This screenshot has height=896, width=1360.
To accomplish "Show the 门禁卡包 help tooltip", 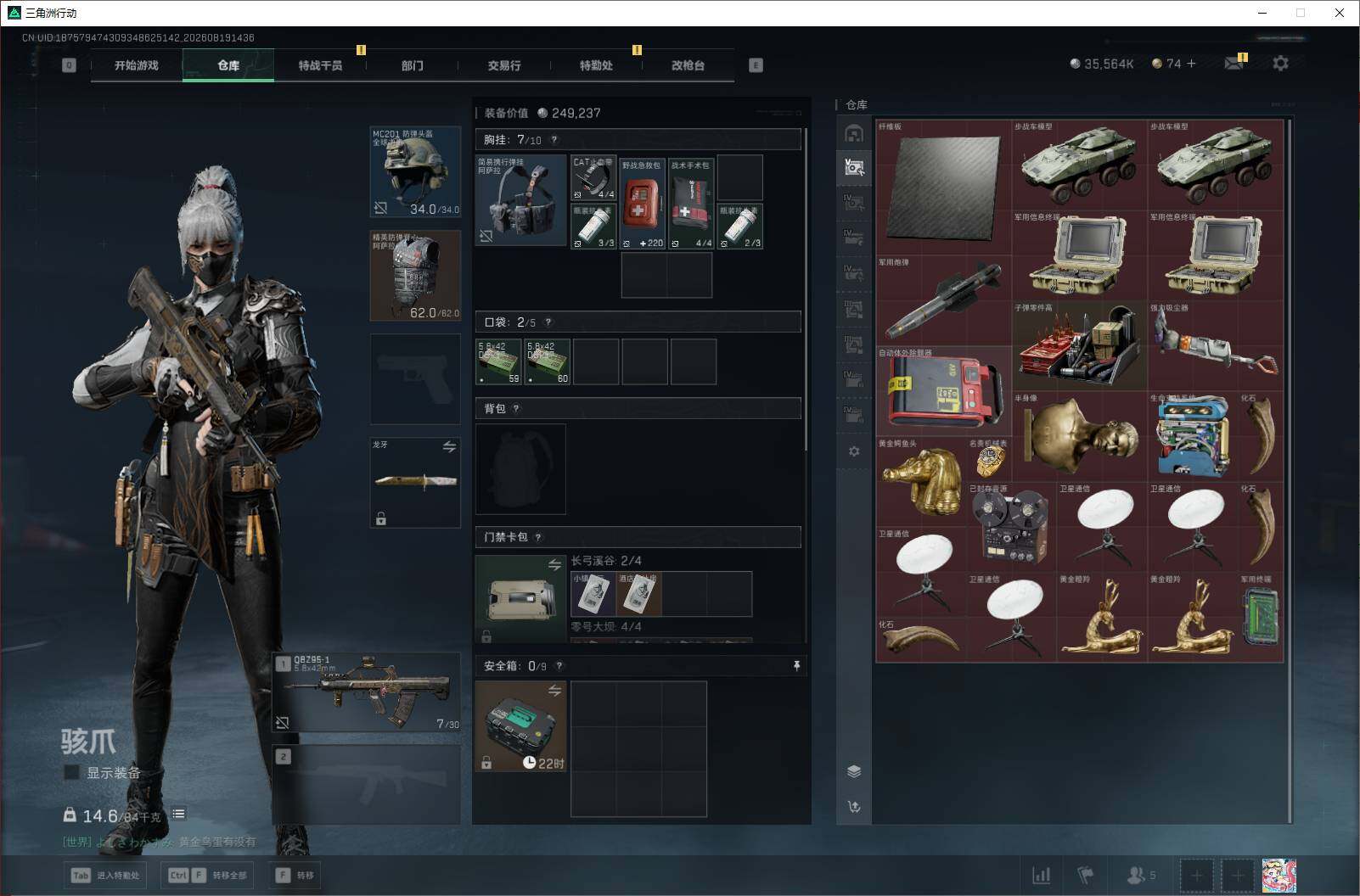I will (x=538, y=537).
